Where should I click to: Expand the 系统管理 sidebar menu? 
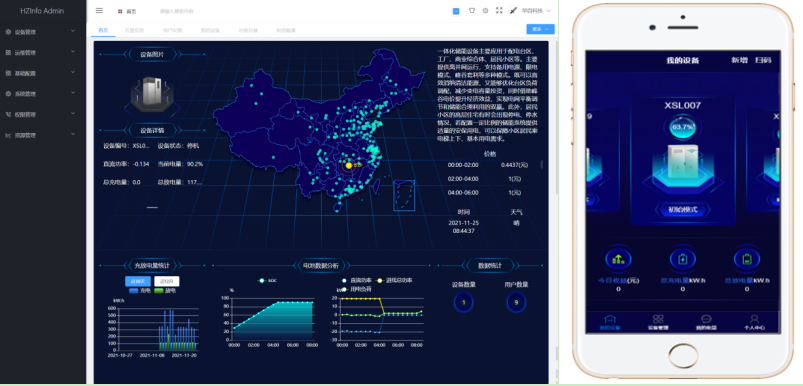point(40,94)
